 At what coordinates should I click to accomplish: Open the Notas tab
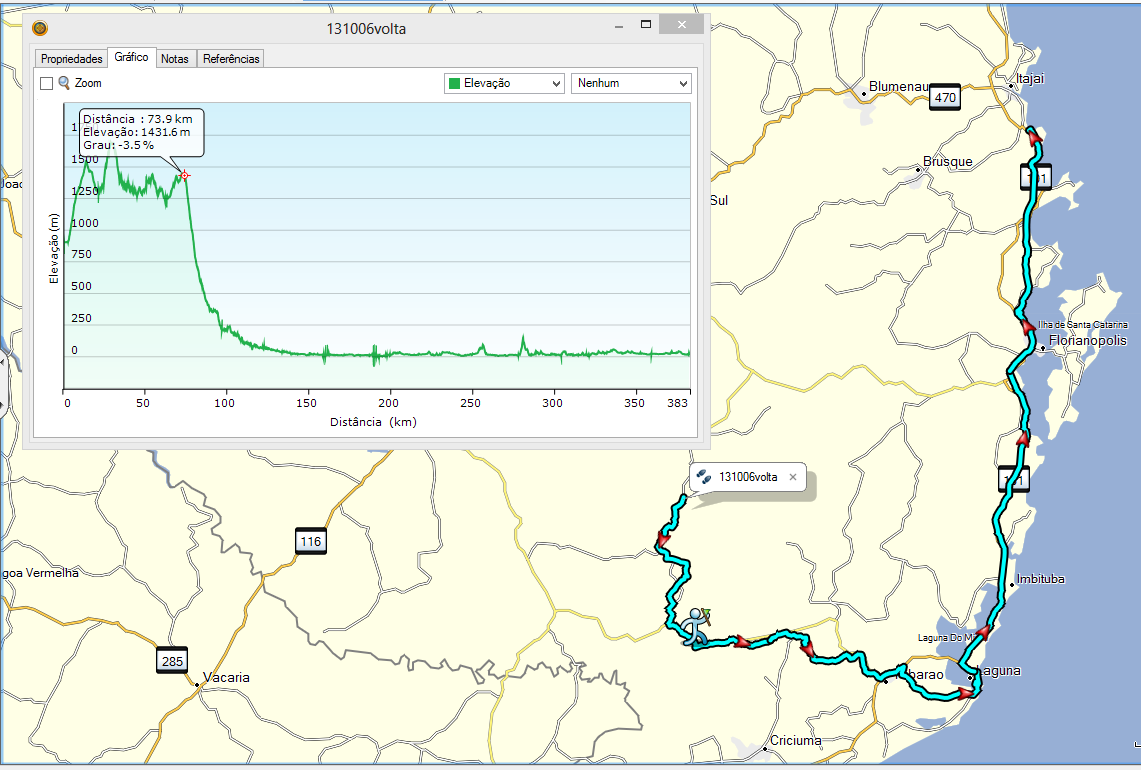tap(175, 58)
